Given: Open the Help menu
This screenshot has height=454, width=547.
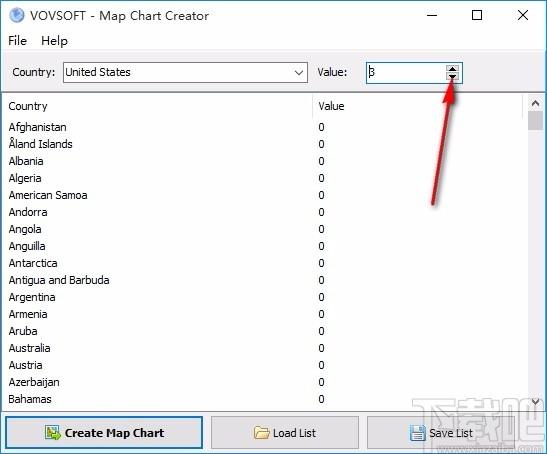Looking at the screenshot, I should [54, 41].
